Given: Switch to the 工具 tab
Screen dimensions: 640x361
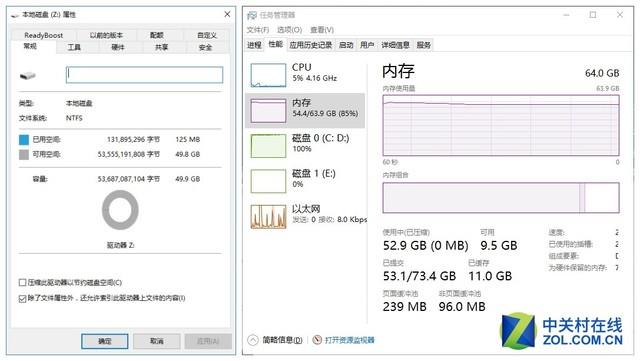Looking at the screenshot, I should click(74, 47).
